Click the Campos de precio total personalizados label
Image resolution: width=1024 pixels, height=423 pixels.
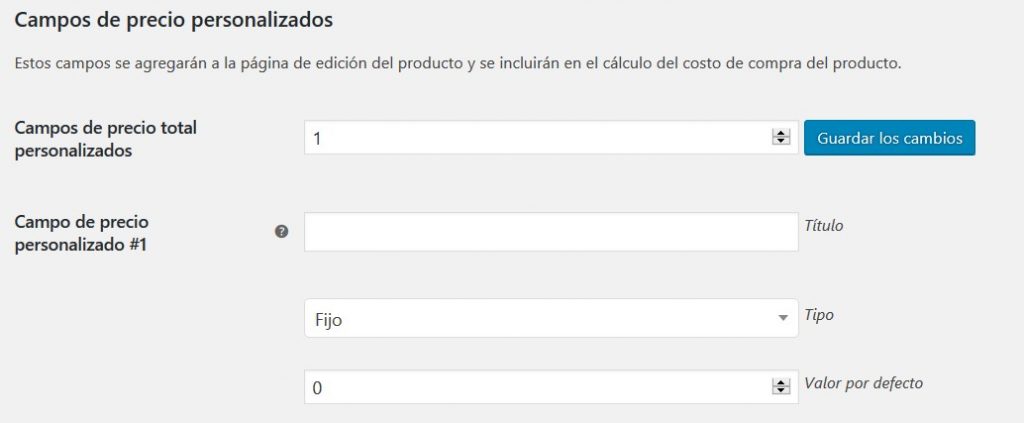[x=104, y=139]
